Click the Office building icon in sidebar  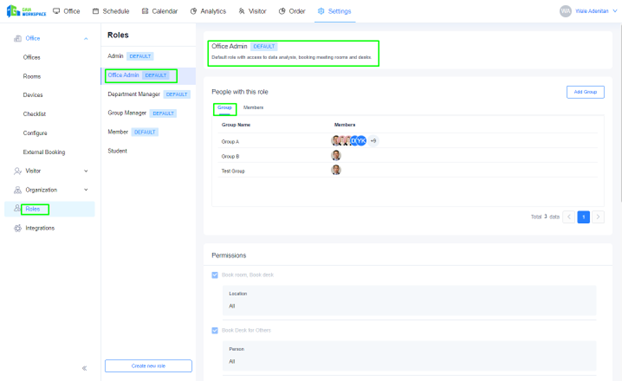coord(17,38)
